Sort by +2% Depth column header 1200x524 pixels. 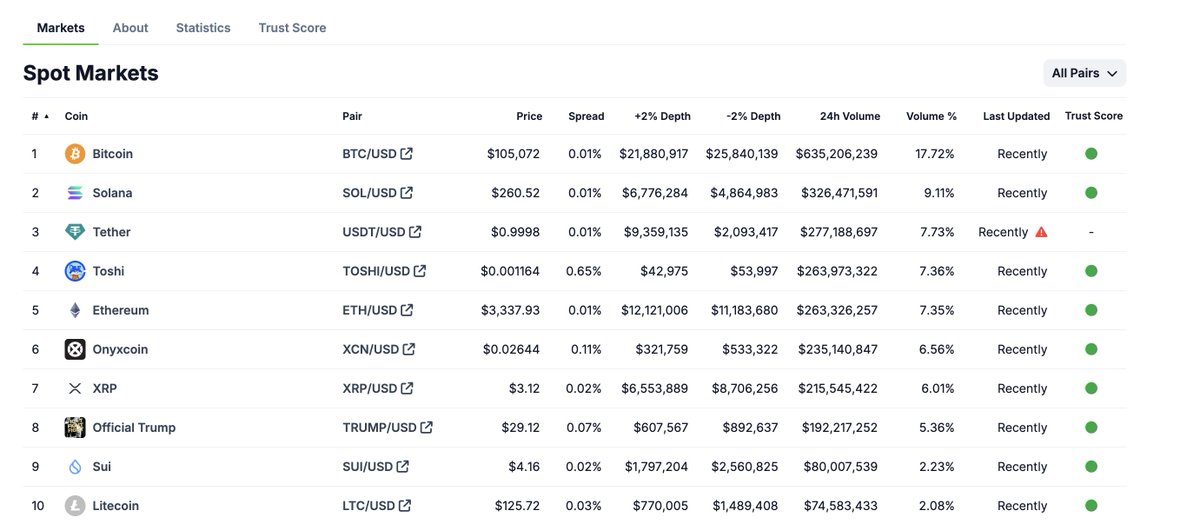pos(662,116)
